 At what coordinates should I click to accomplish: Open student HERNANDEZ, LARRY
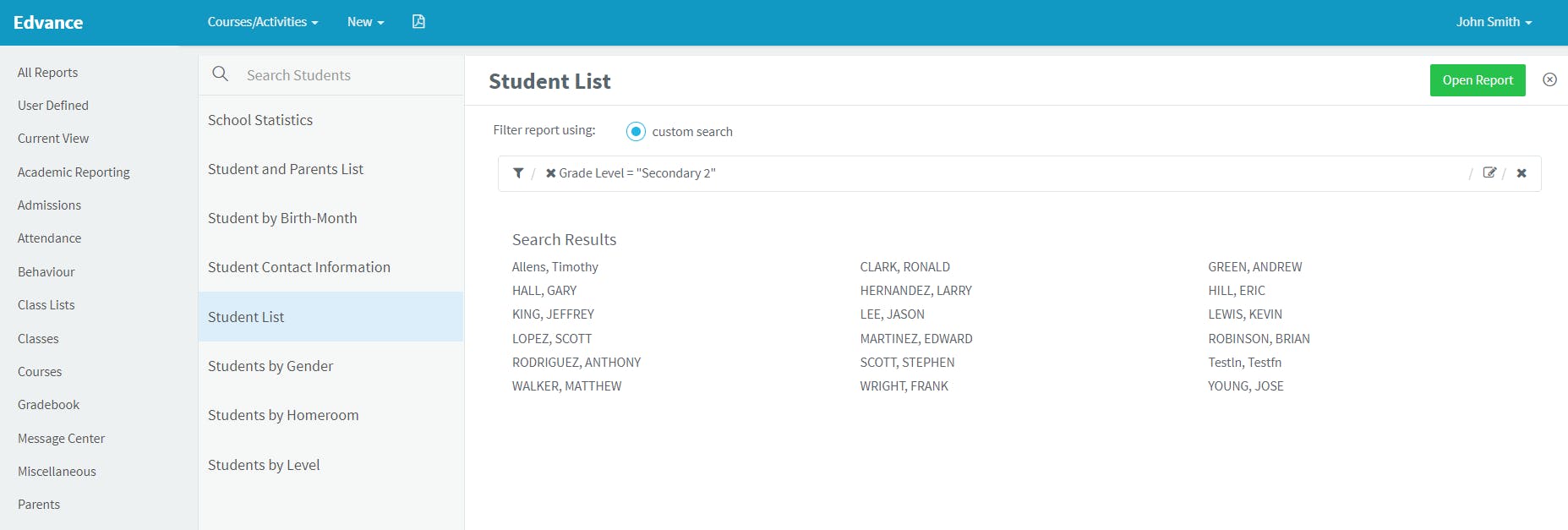click(915, 291)
